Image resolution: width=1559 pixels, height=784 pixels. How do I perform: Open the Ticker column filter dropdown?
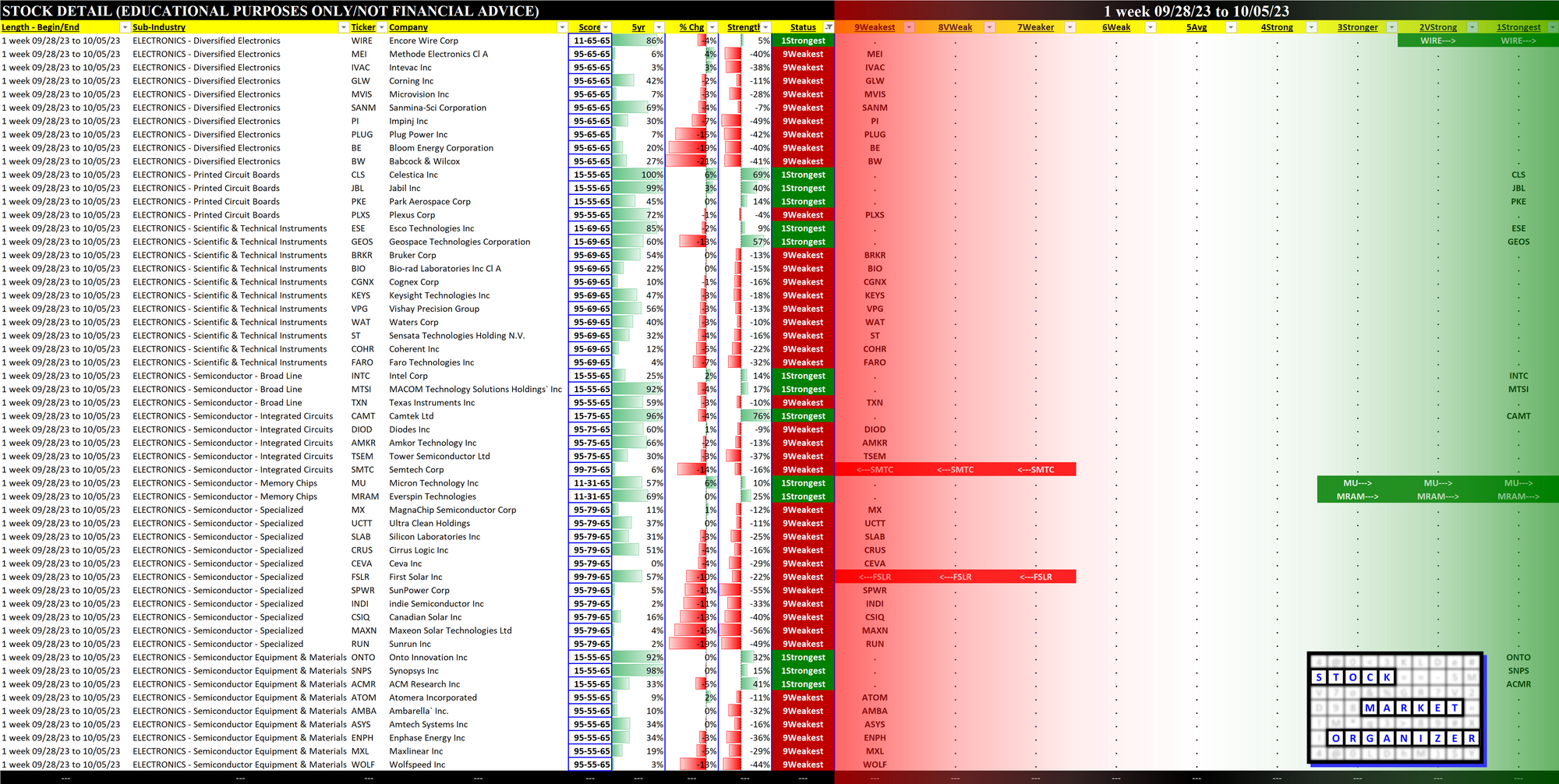coord(382,27)
